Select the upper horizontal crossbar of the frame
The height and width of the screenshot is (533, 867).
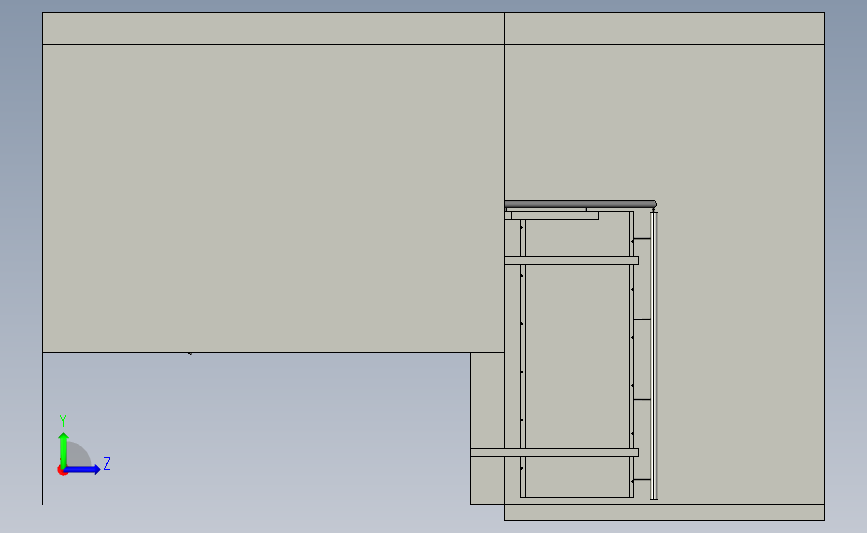[571, 260]
